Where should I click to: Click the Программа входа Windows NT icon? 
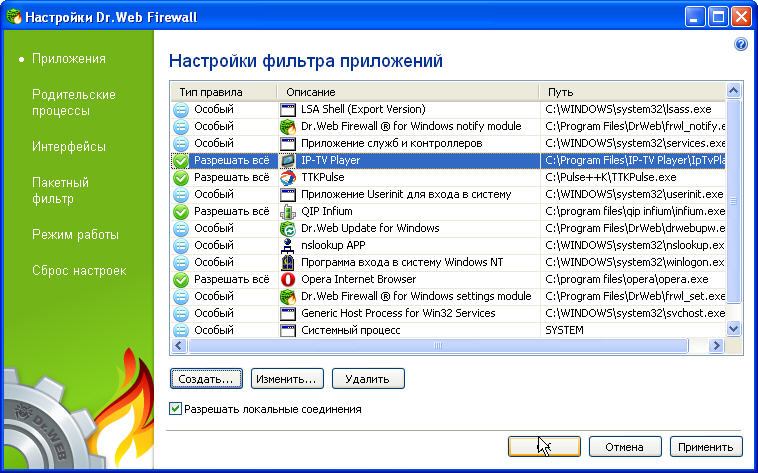[x=288, y=263]
